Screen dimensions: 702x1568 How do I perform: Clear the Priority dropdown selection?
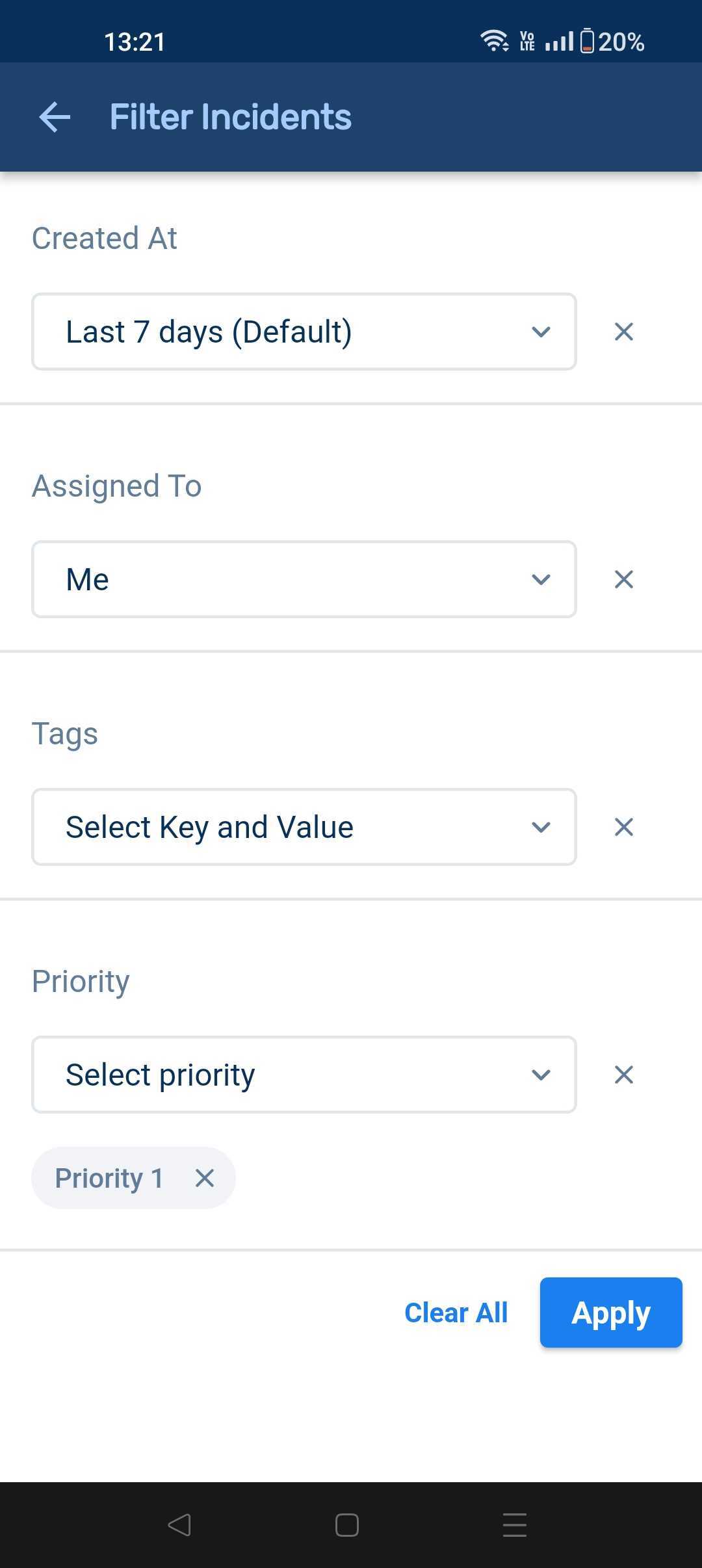click(623, 1075)
